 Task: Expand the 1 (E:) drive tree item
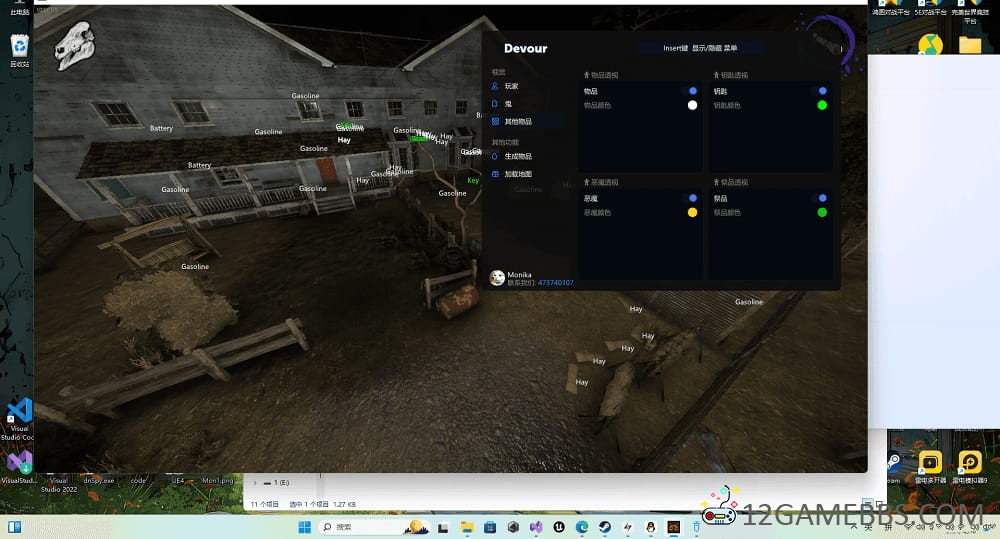(x=255, y=483)
